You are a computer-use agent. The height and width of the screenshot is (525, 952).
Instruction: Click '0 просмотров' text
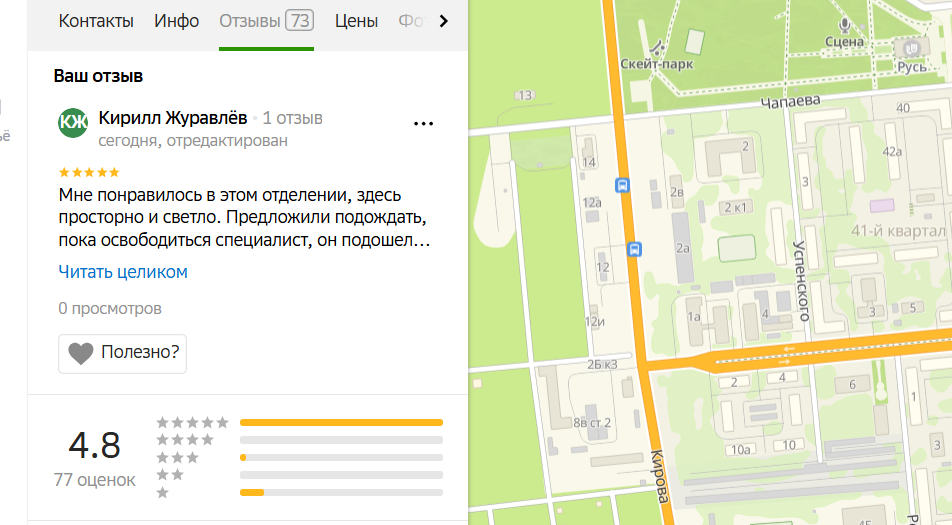coord(110,308)
